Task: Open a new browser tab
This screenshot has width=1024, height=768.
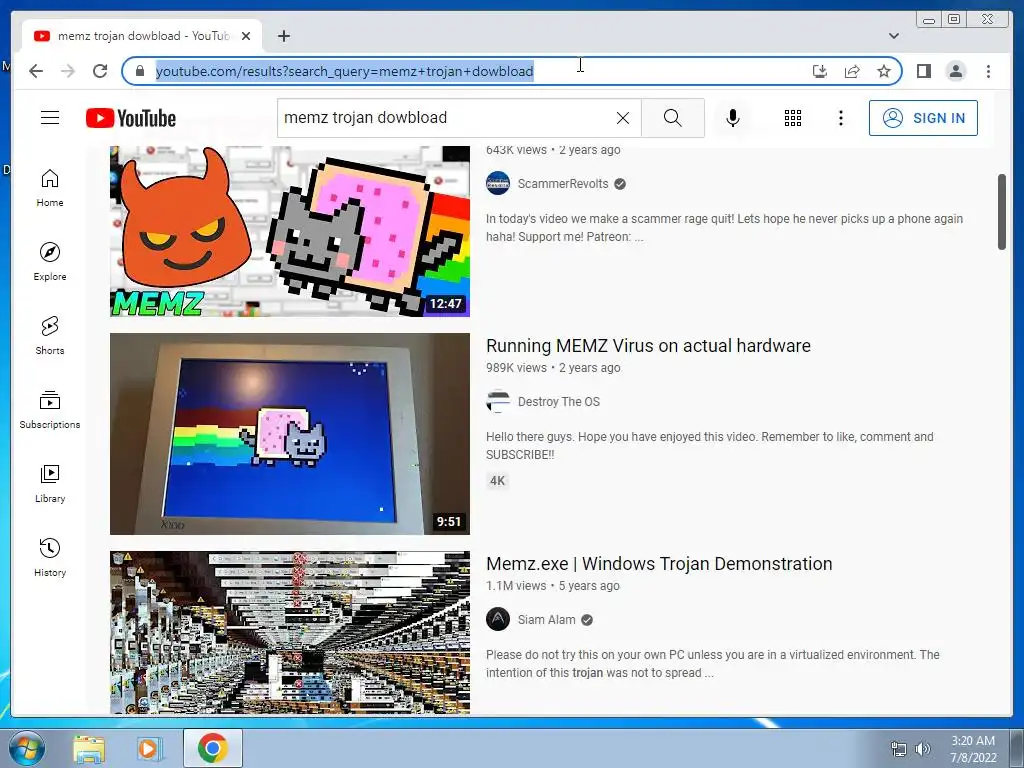Action: (x=283, y=36)
